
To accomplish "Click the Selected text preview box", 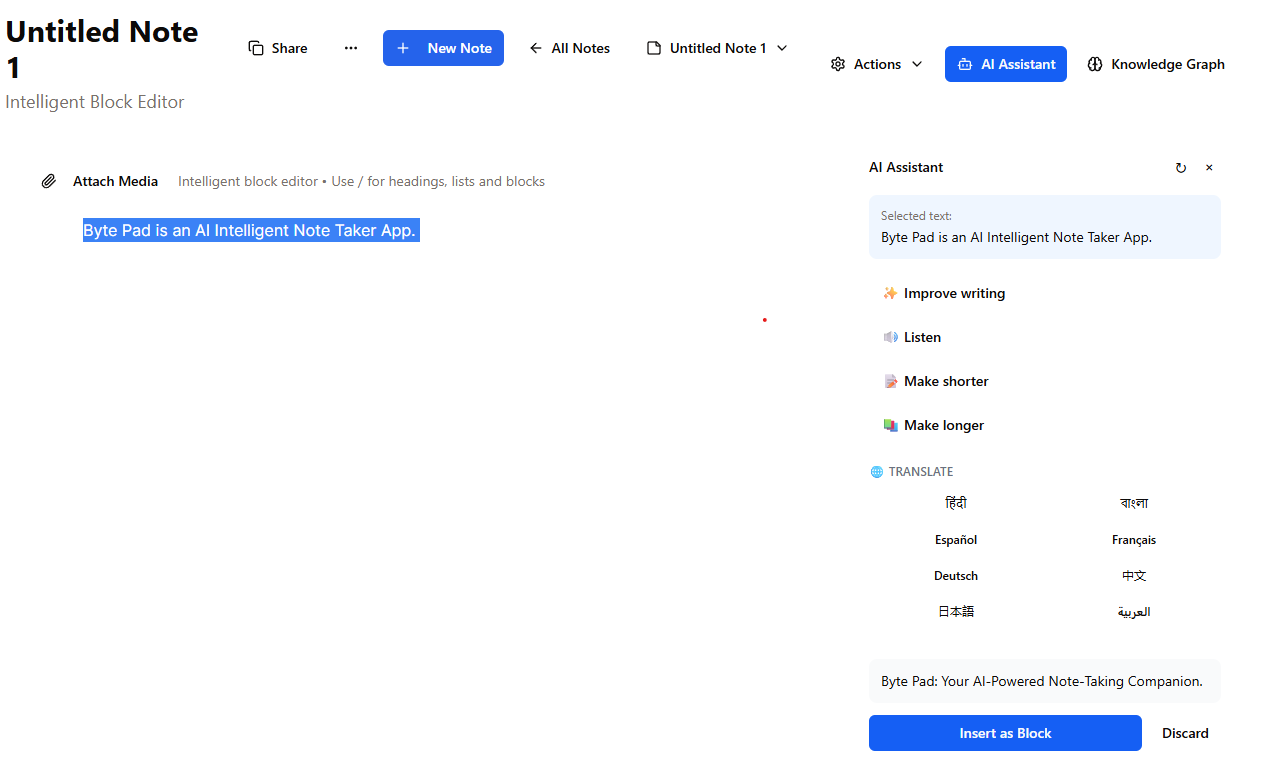I will pos(1045,227).
